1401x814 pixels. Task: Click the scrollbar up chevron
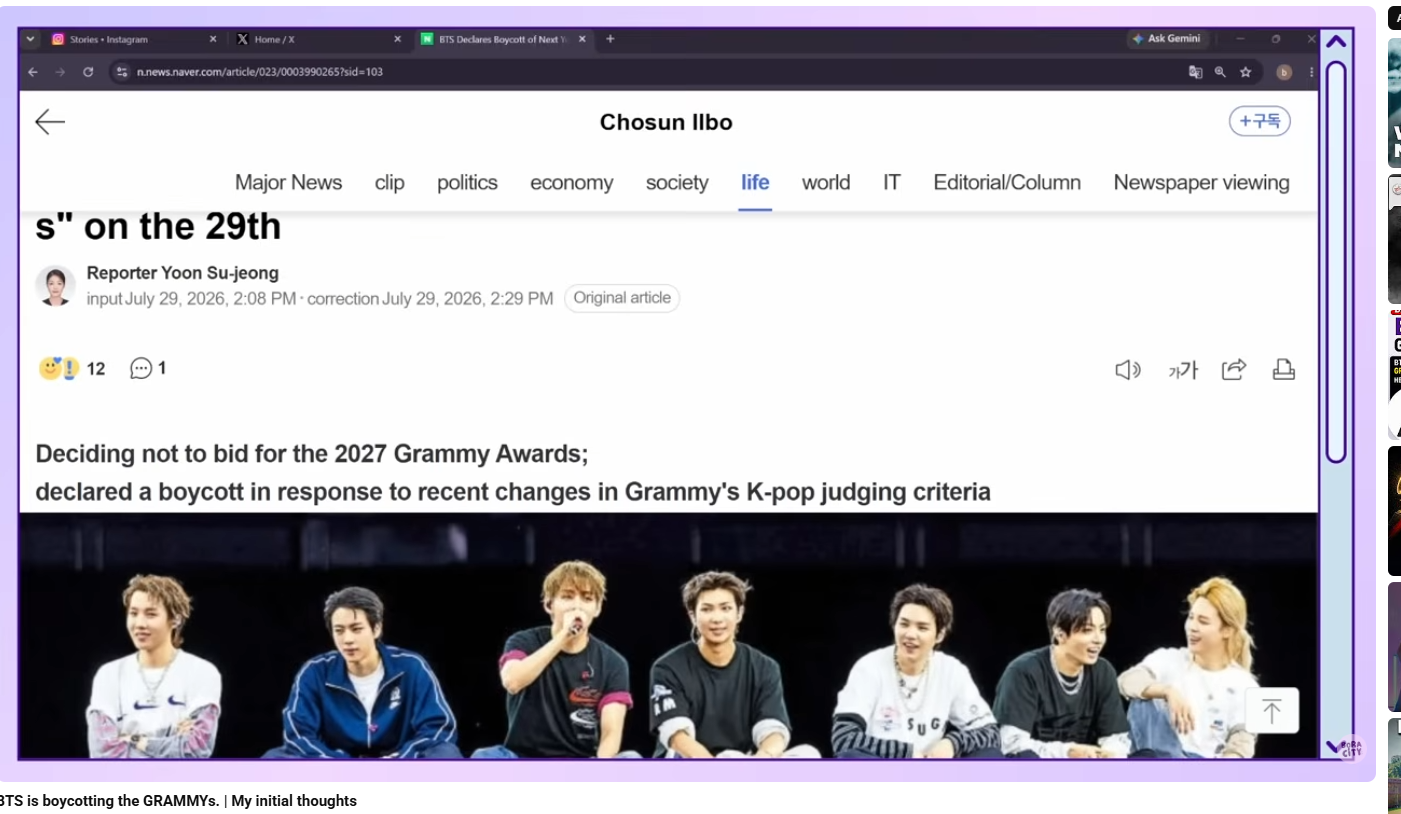point(1336,42)
